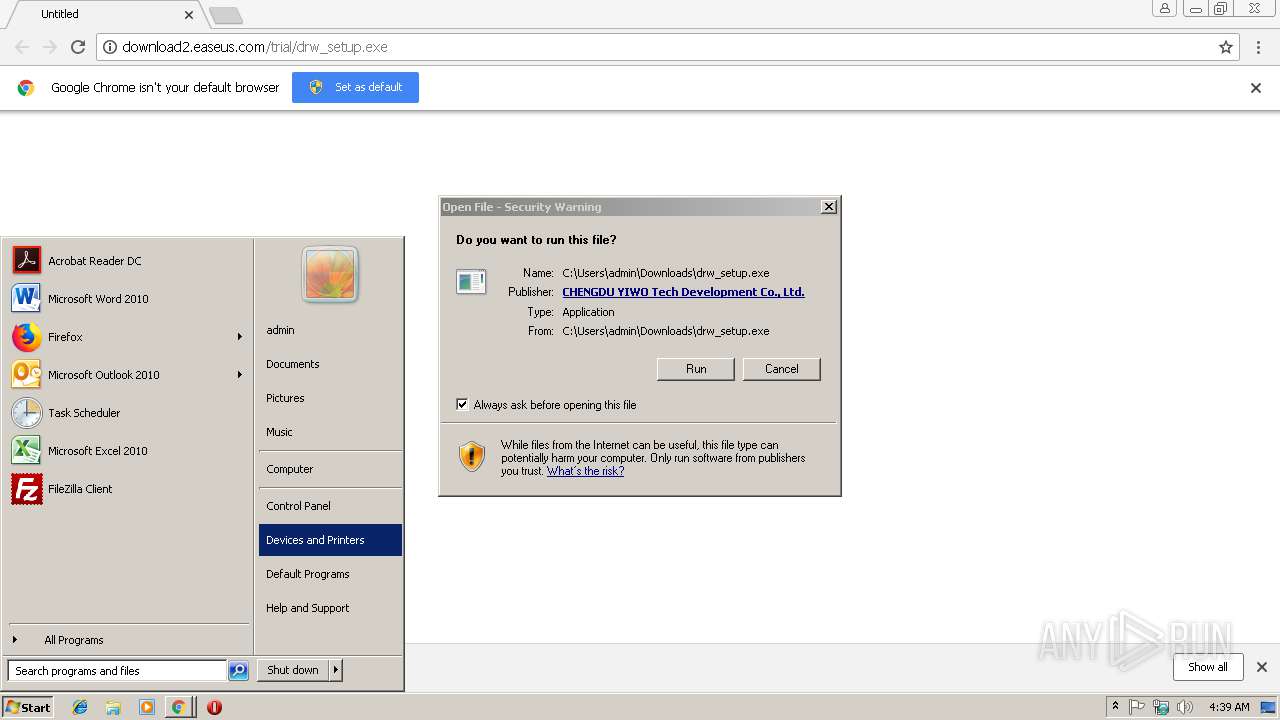Click the Start button
This screenshot has width=1280, height=720.
28,707
